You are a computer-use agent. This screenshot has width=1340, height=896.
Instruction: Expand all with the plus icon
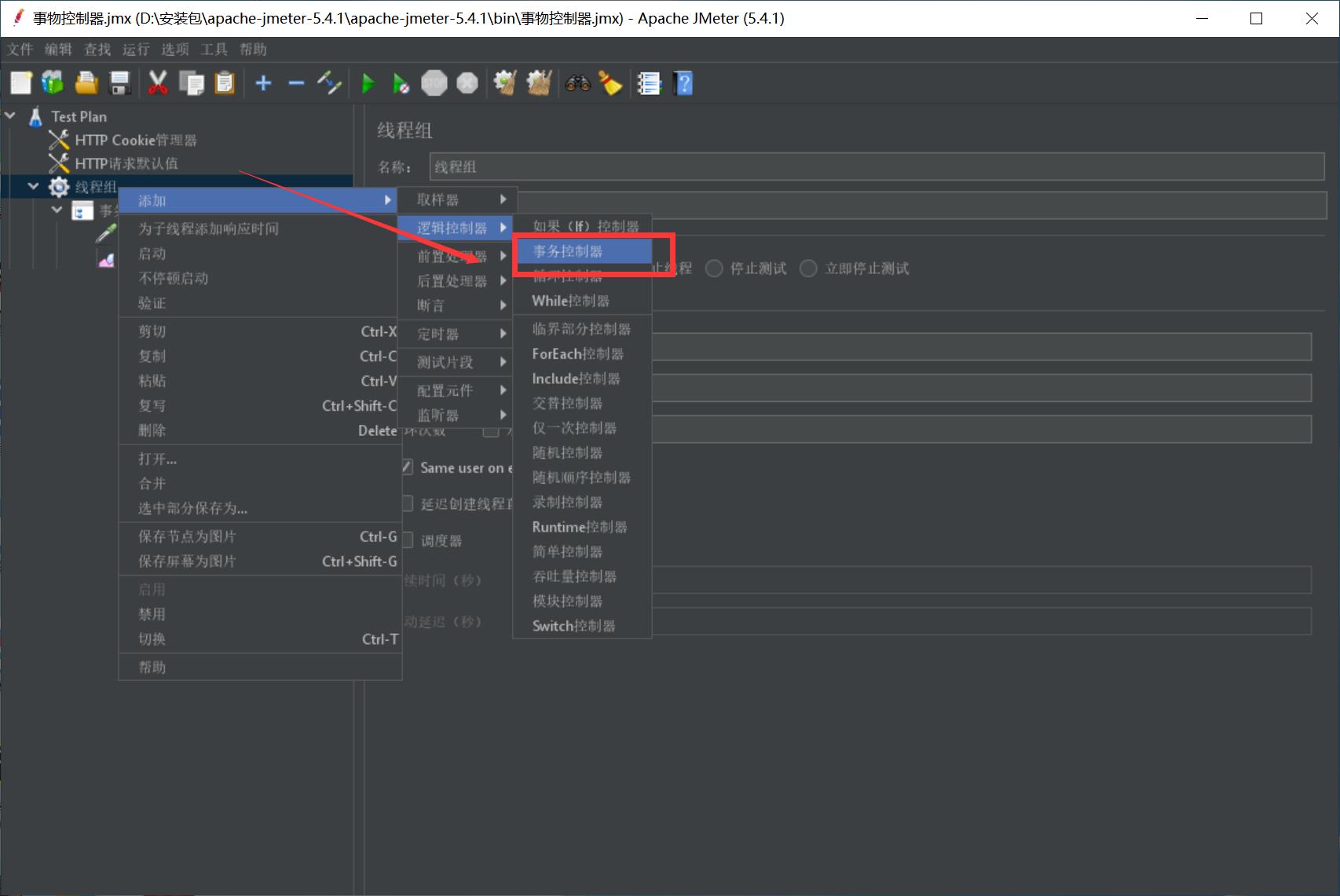[264, 82]
